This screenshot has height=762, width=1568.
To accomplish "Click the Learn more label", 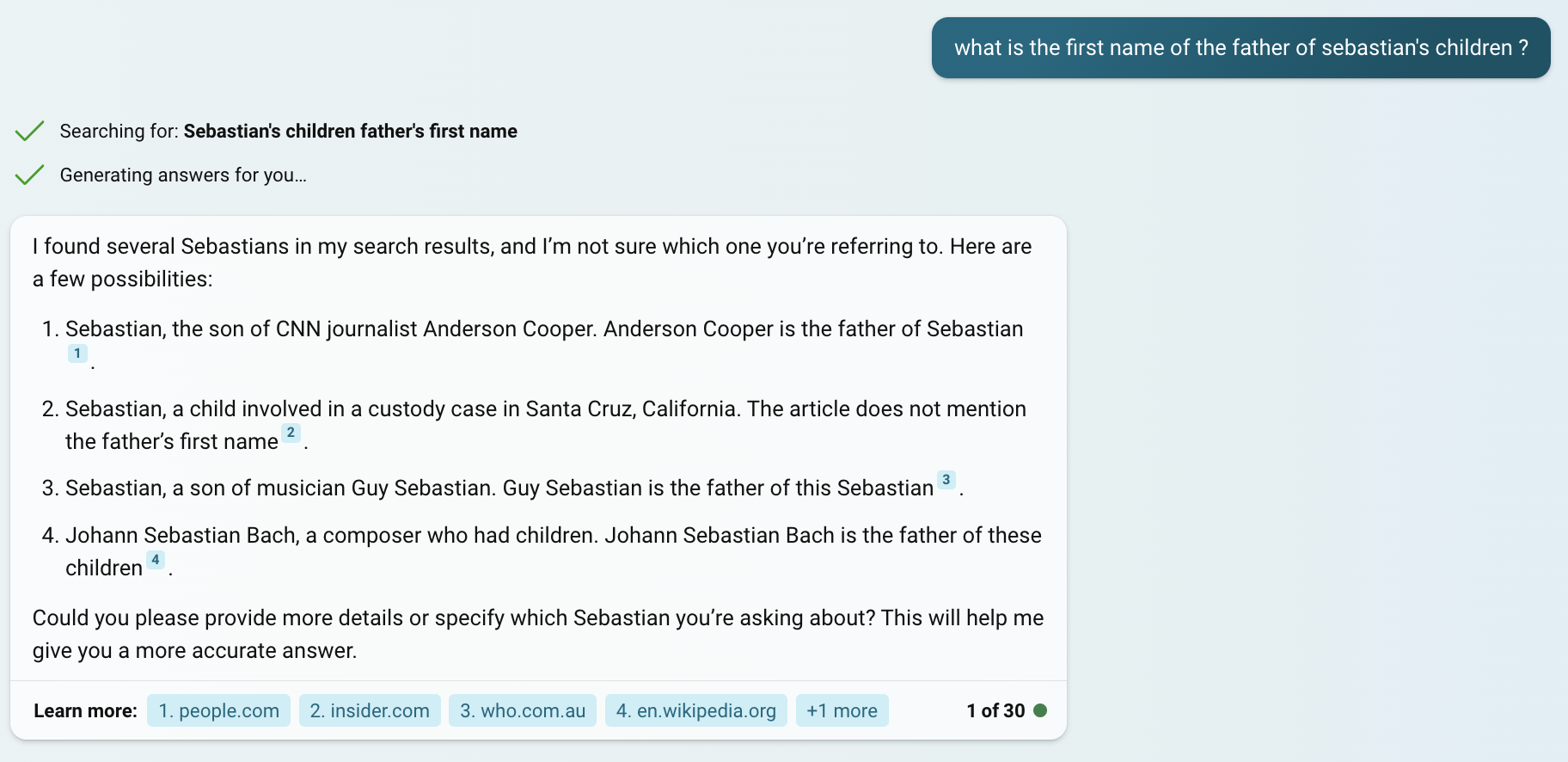I will click(x=85, y=710).
